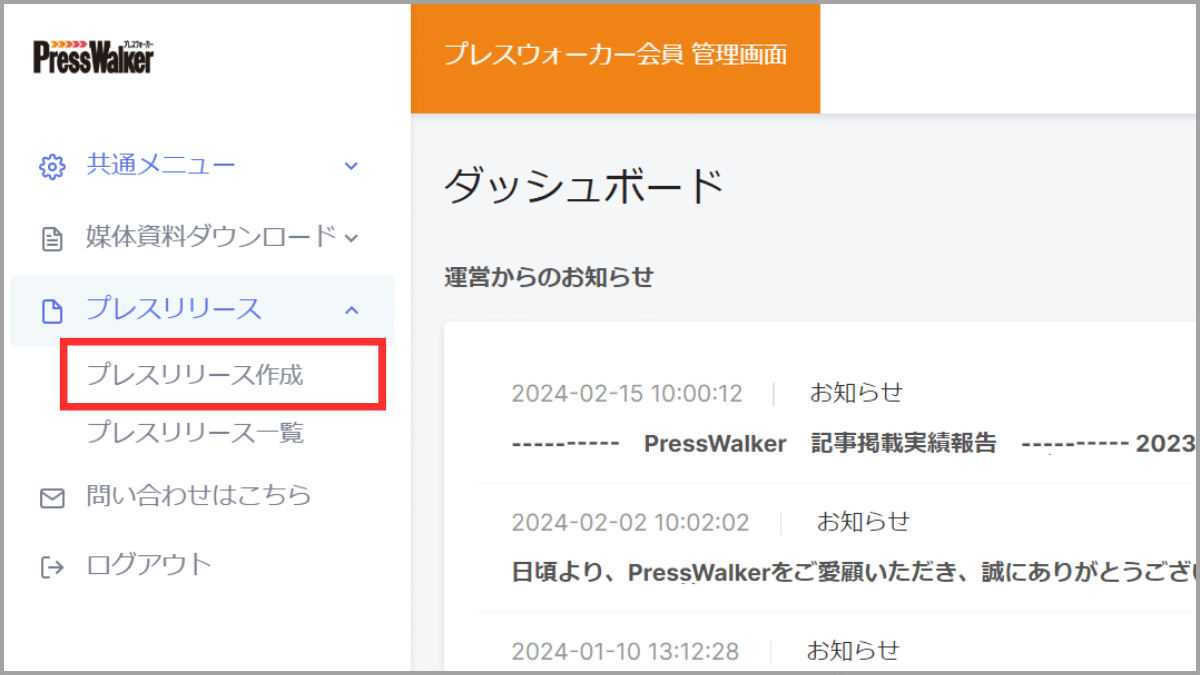Click the envelope icon beside 問い合わせはこちら

[x=52, y=496]
